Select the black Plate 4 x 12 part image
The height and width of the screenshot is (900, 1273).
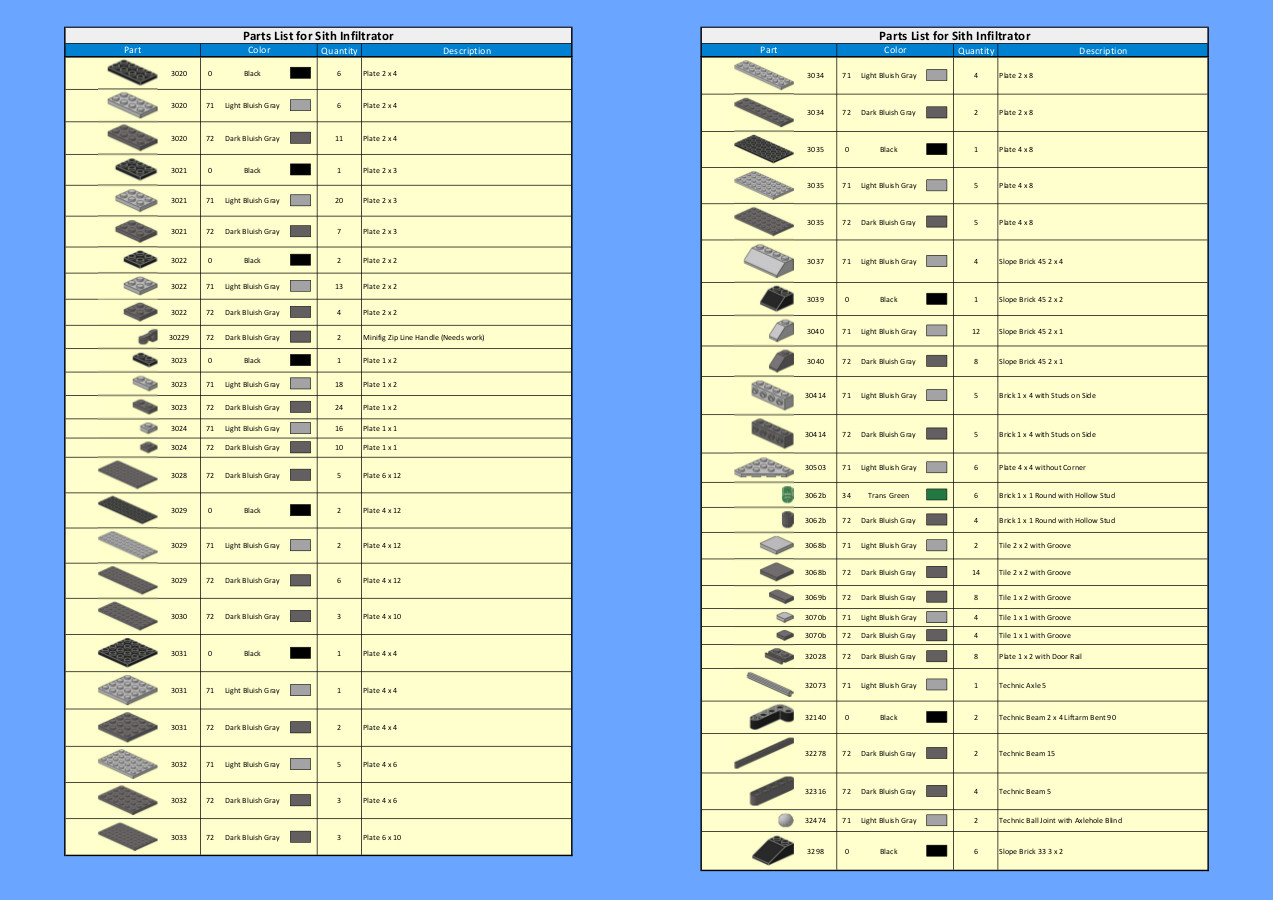tap(128, 510)
